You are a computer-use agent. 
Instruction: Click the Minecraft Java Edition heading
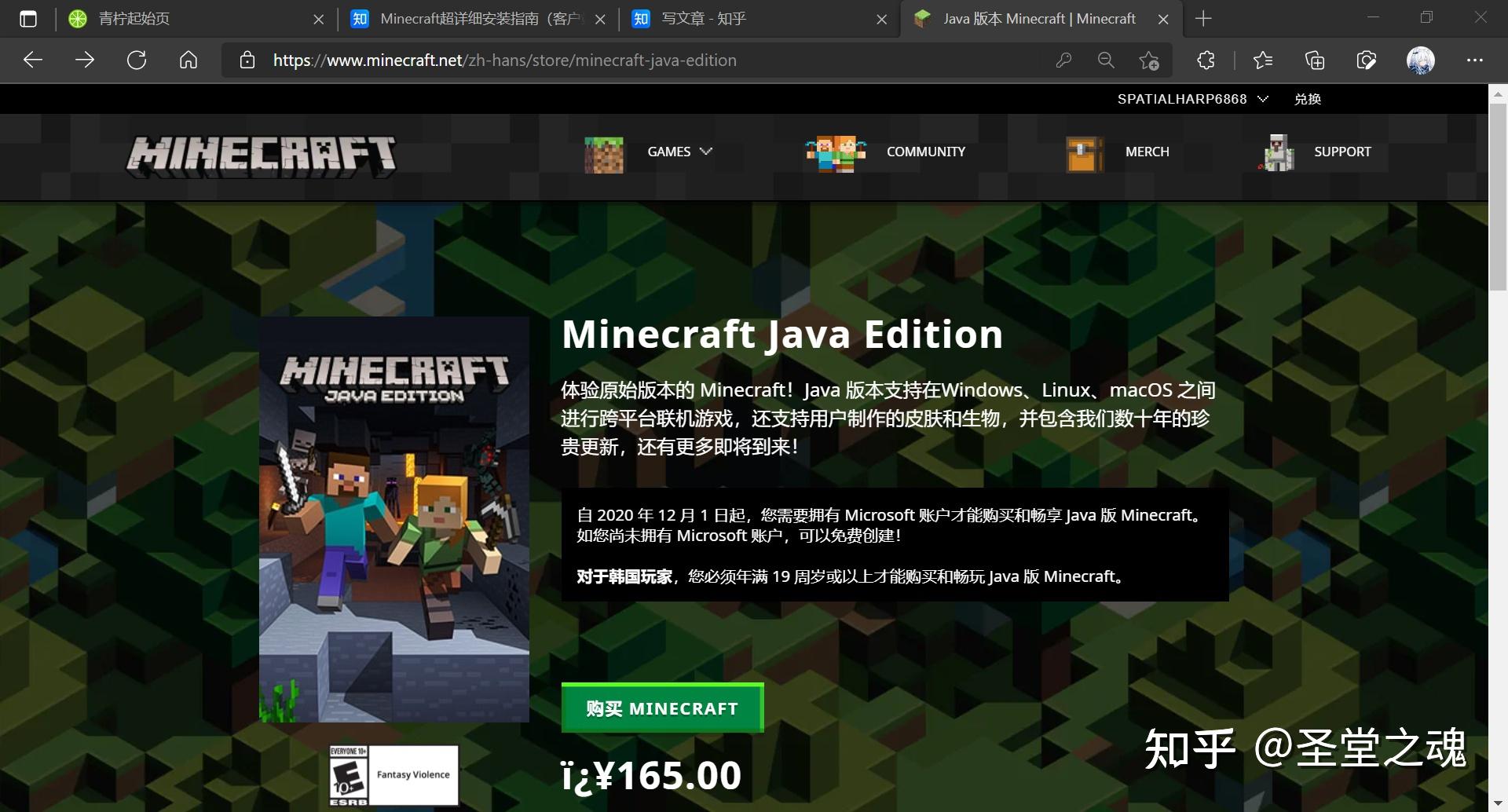coord(782,334)
